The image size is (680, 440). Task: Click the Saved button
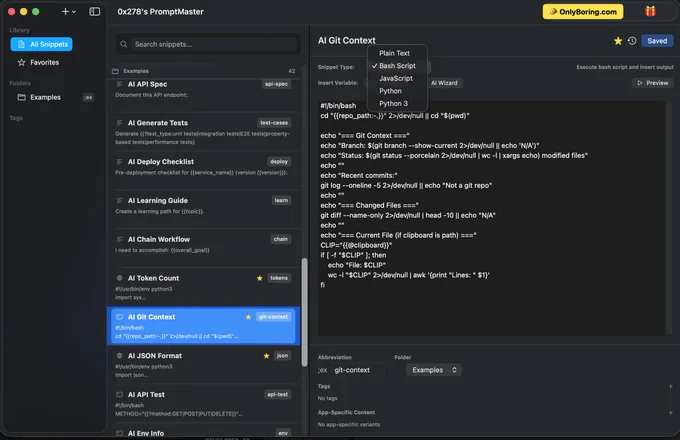[x=657, y=41]
